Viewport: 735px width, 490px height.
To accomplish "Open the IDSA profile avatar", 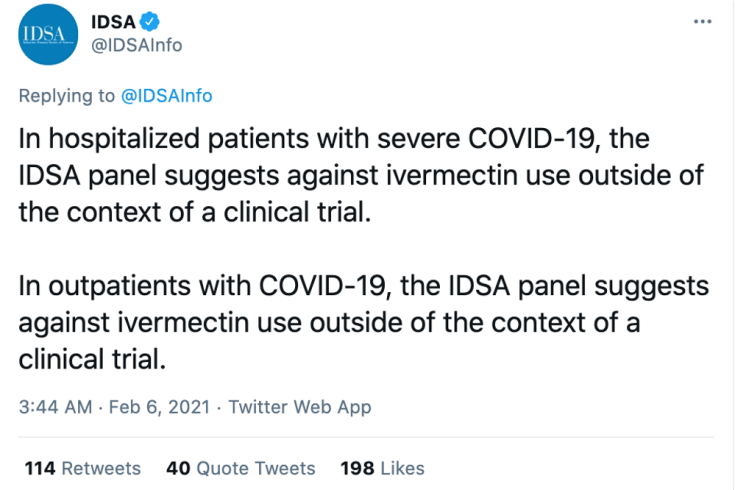I will click(x=46, y=35).
